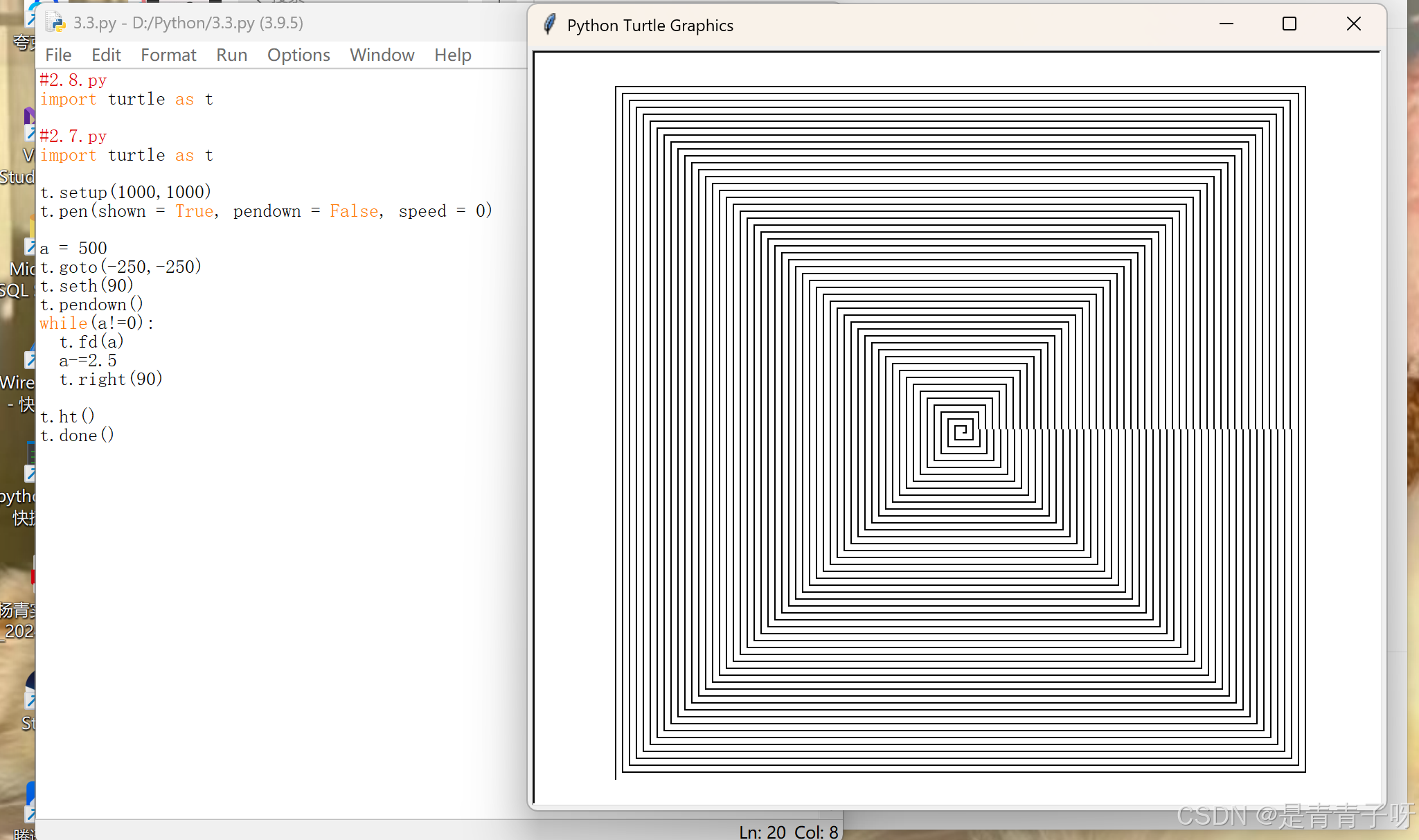Image resolution: width=1419 pixels, height=840 pixels.
Task: Maximize the Python Turtle Graphics window
Action: point(1289,24)
